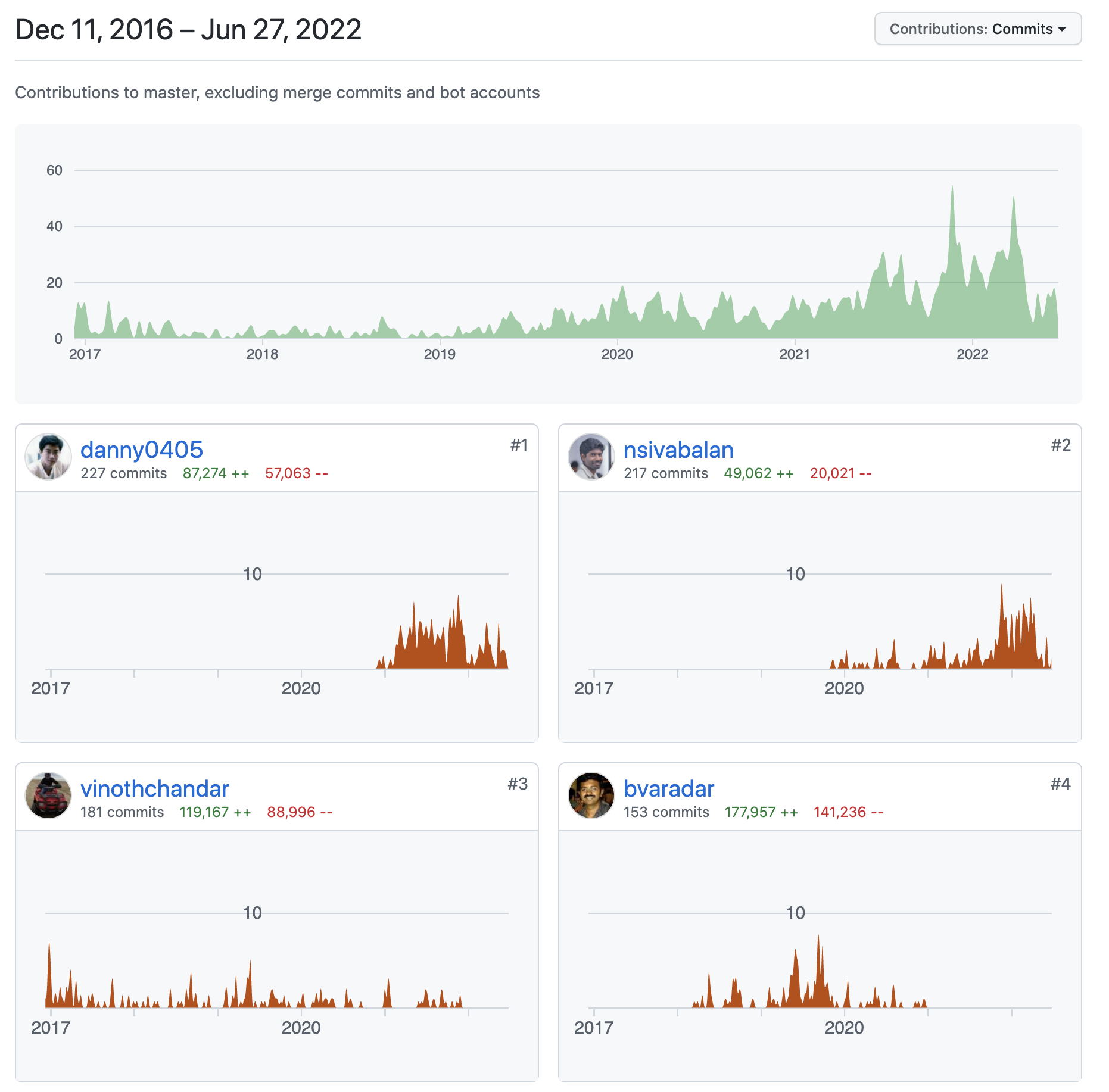Click the 2020 axis label in danny0405's chart
Screen dimensions: 1109x1092
301,688
